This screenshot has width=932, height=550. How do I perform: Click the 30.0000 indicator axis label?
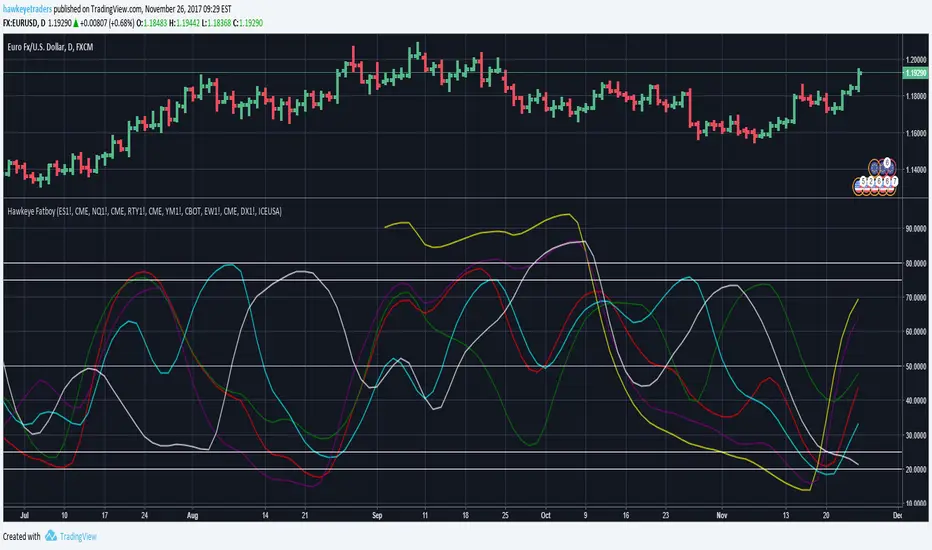coord(916,435)
